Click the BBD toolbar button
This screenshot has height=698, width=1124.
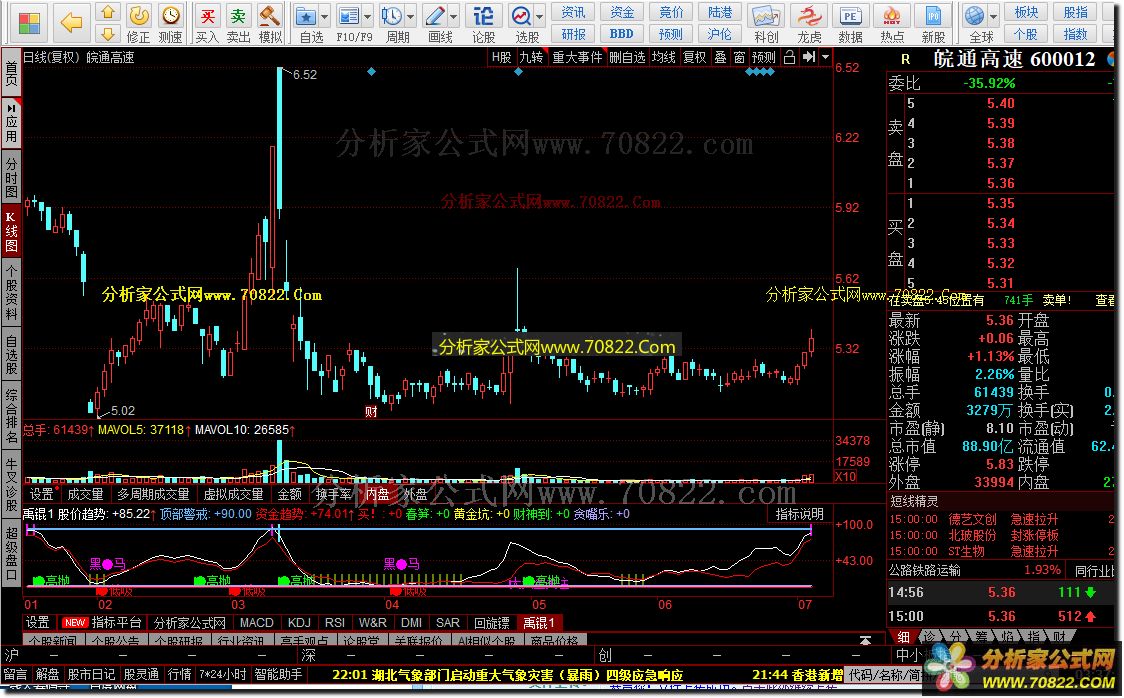click(x=621, y=34)
